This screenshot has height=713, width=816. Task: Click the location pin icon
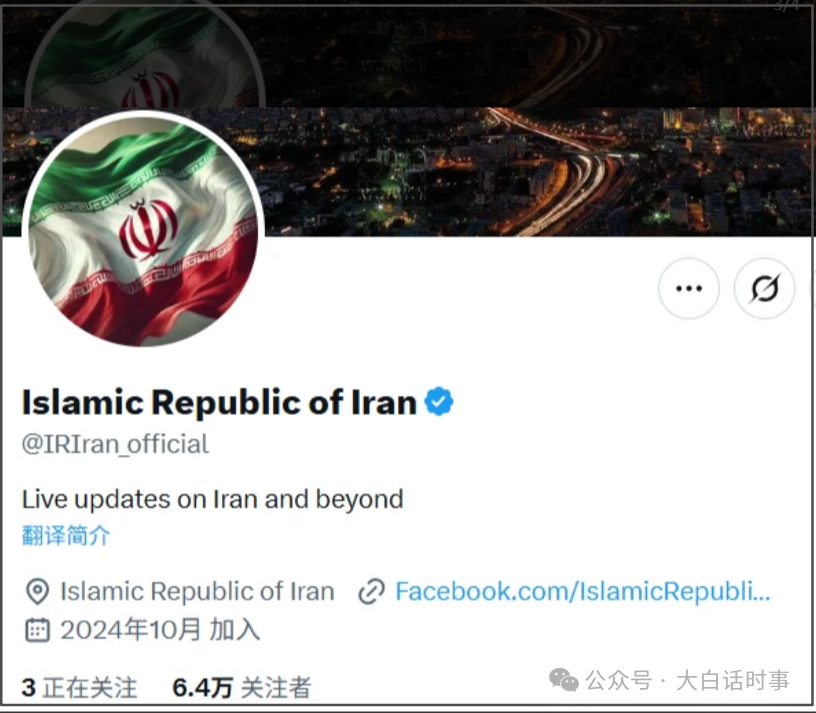[37, 591]
